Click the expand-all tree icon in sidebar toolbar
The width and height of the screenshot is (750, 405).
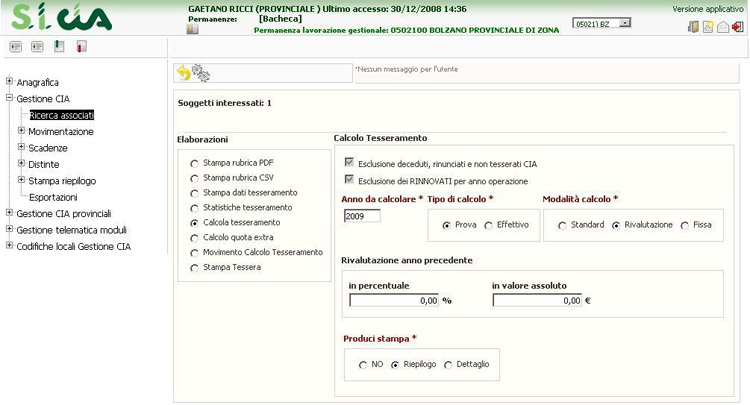16,46
